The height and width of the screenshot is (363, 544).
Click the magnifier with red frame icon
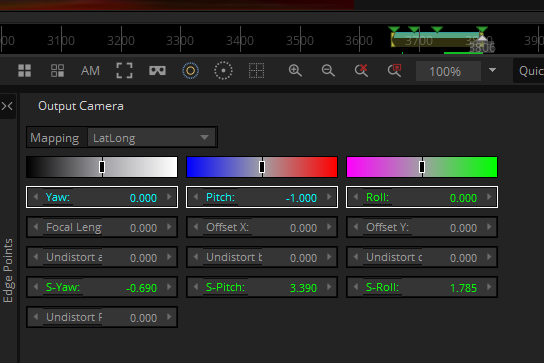(x=394, y=70)
